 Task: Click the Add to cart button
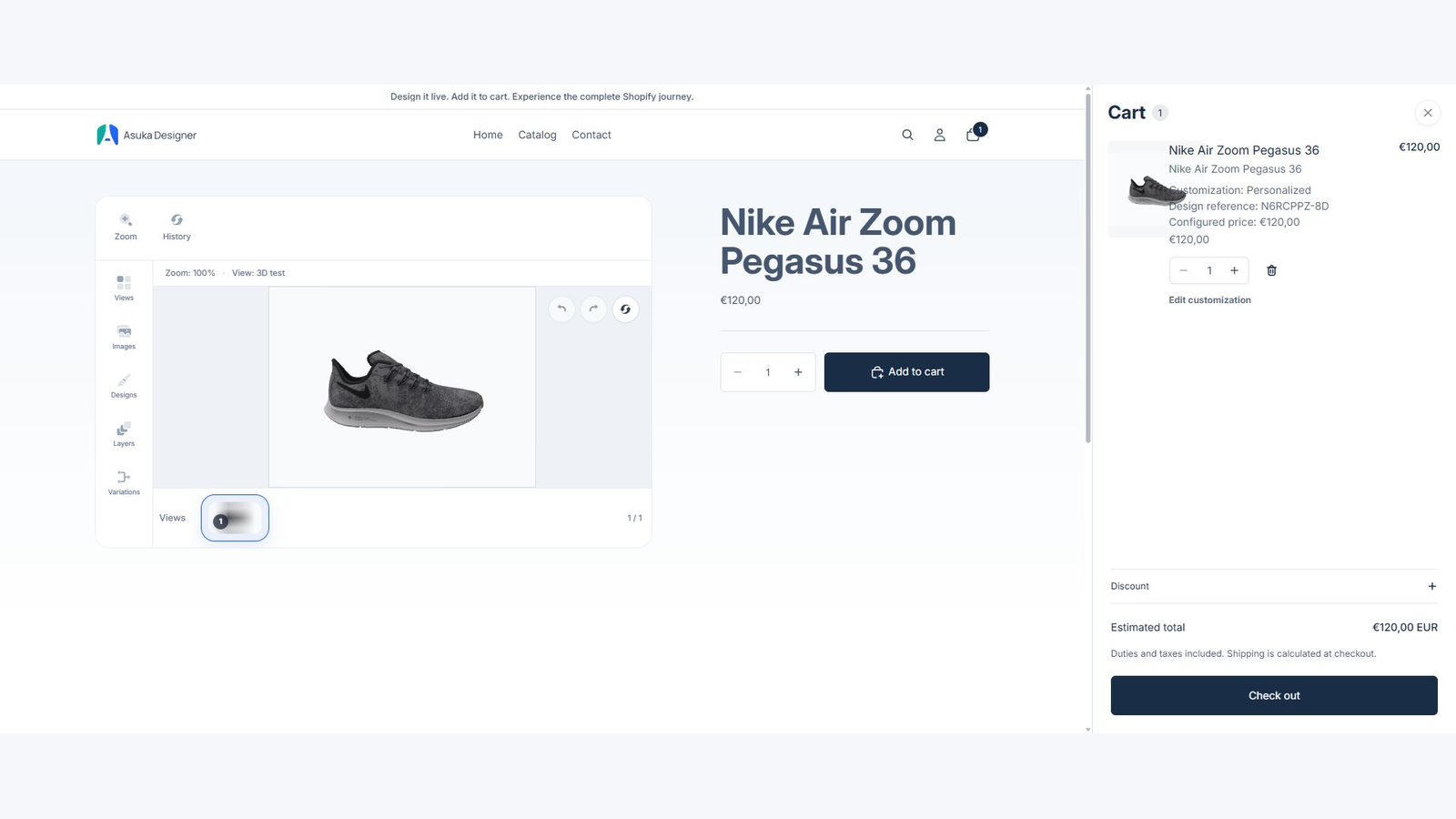point(906,372)
